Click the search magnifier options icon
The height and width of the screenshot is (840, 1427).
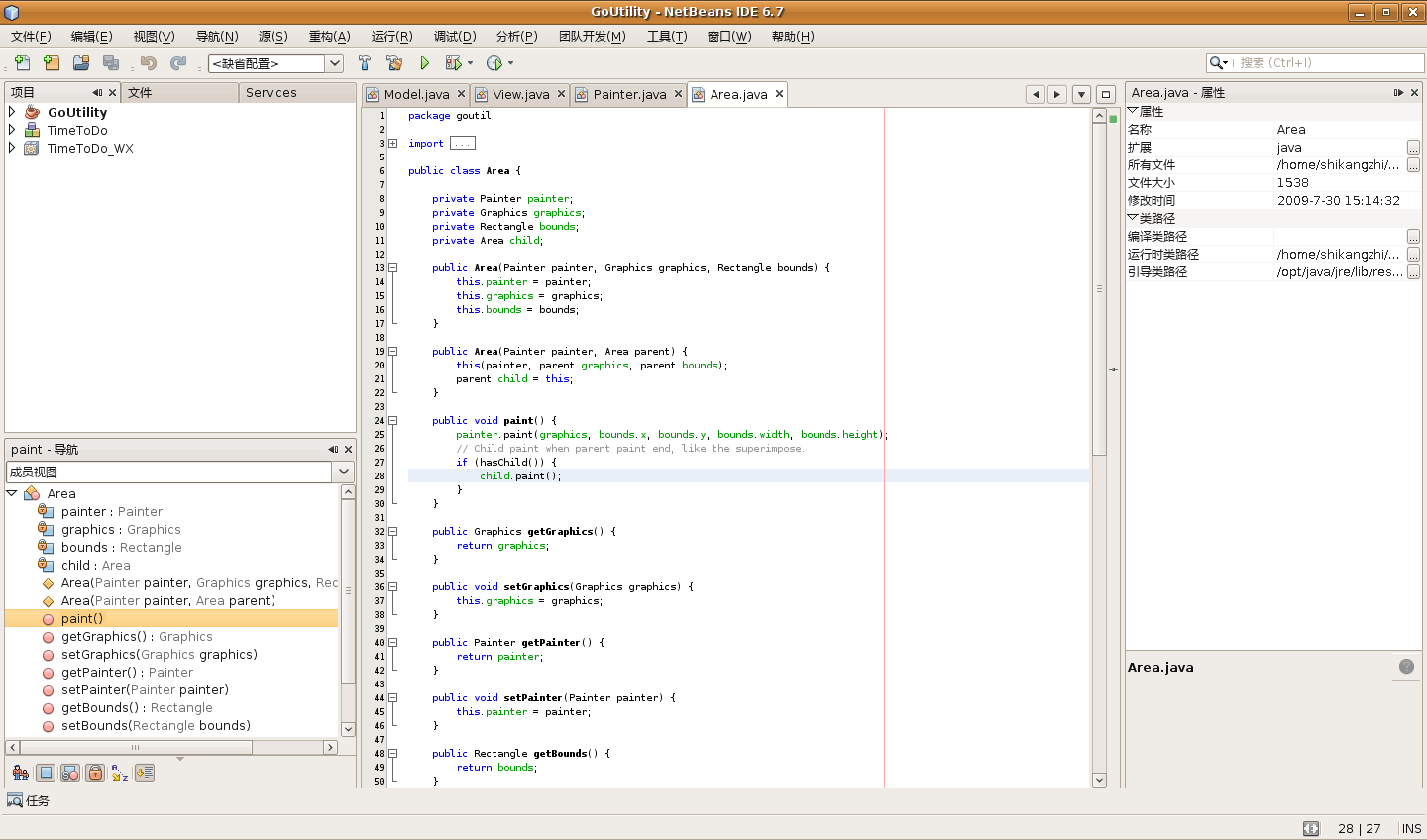click(1218, 62)
